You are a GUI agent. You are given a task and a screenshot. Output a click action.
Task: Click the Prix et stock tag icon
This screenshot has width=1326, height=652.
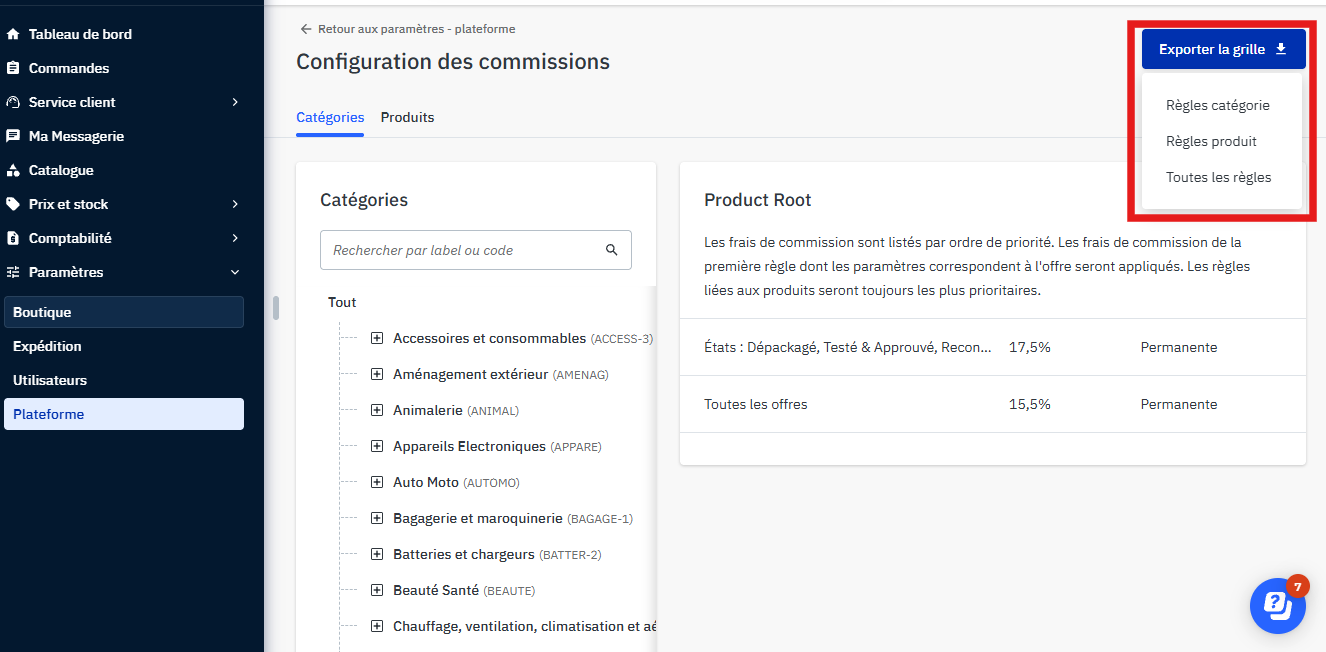[x=13, y=204]
